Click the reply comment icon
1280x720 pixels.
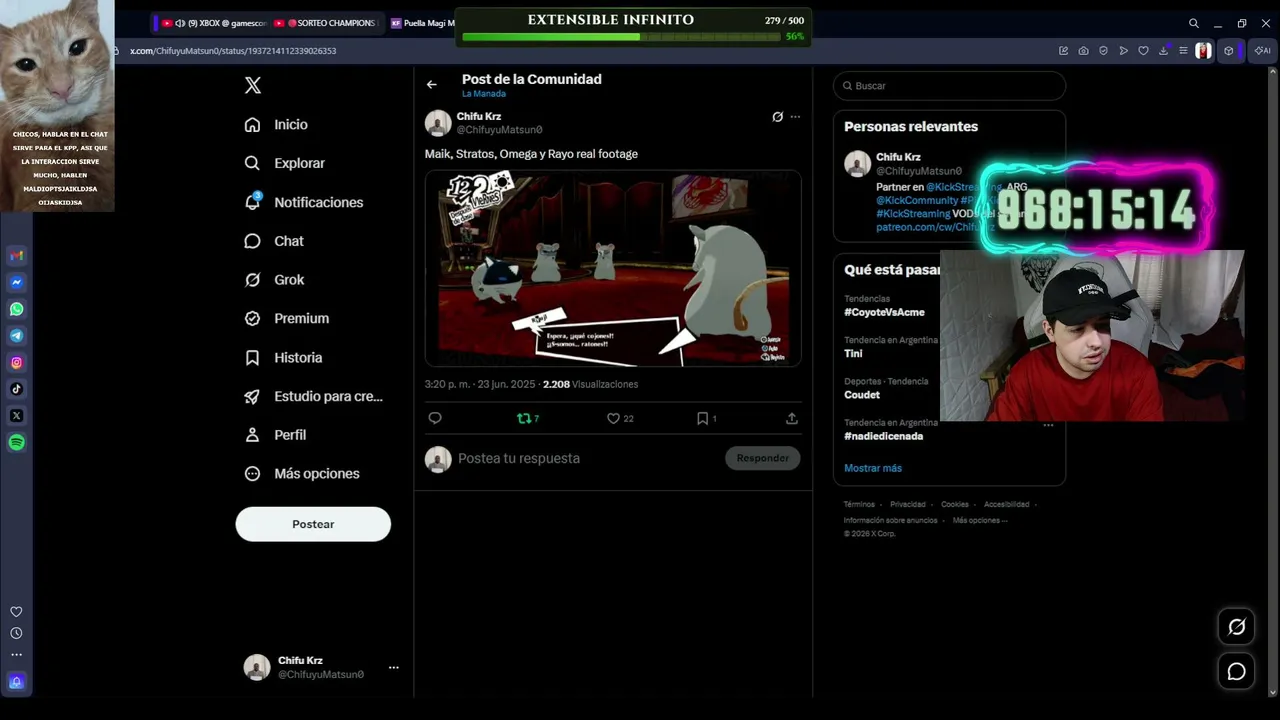[435, 418]
